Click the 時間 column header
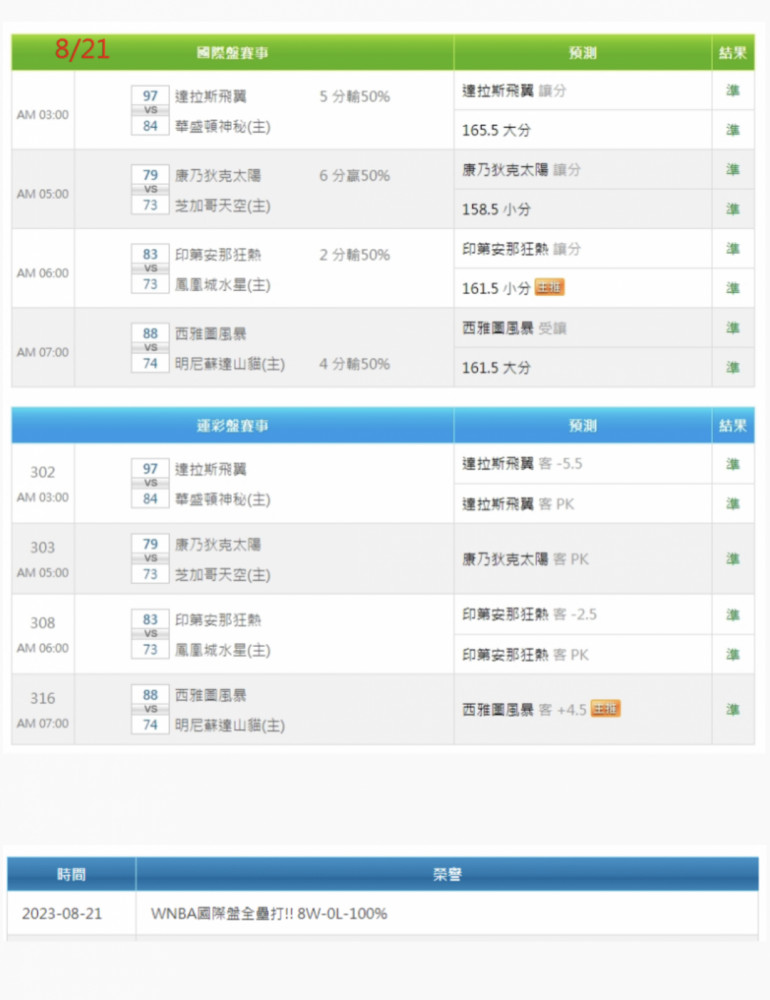 coord(71,874)
